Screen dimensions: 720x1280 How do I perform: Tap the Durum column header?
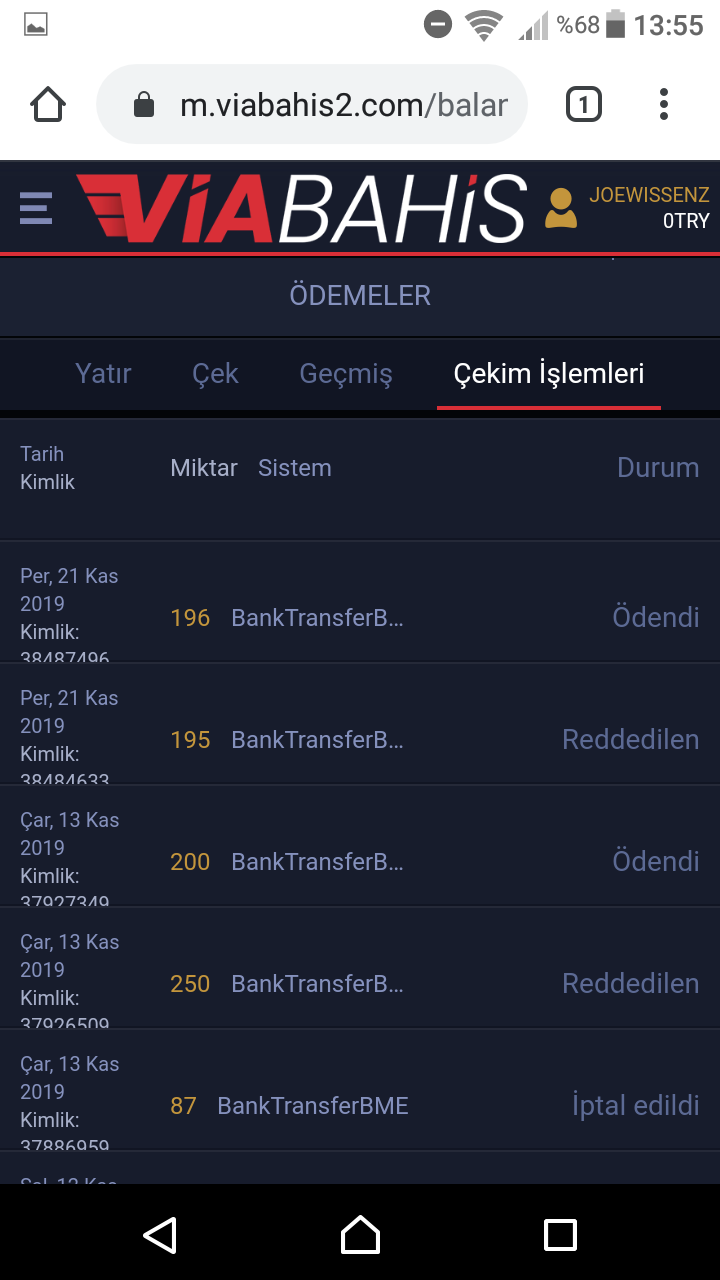(657, 468)
